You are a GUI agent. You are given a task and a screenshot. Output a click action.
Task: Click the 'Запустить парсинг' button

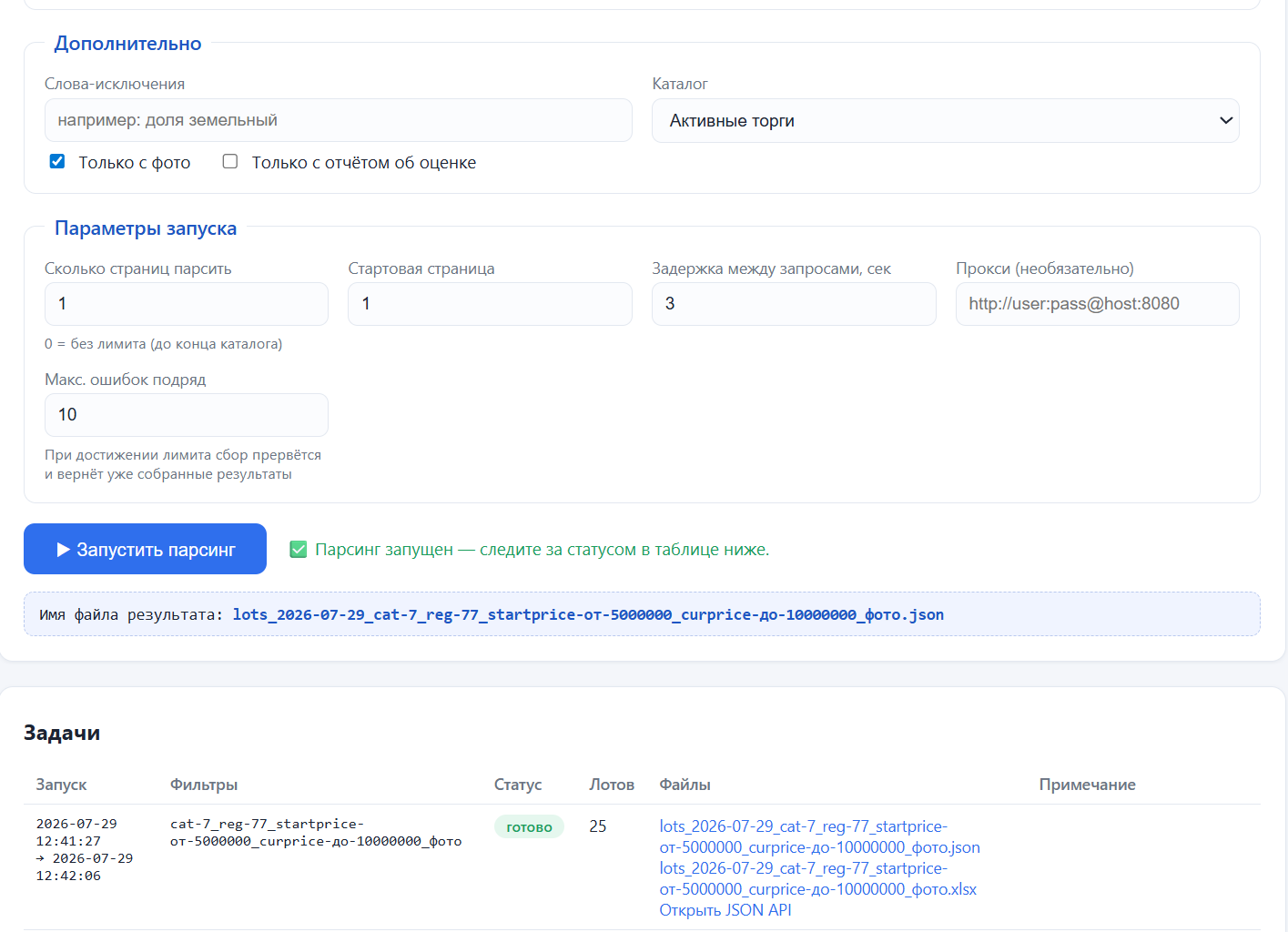[x=145, y=549]
